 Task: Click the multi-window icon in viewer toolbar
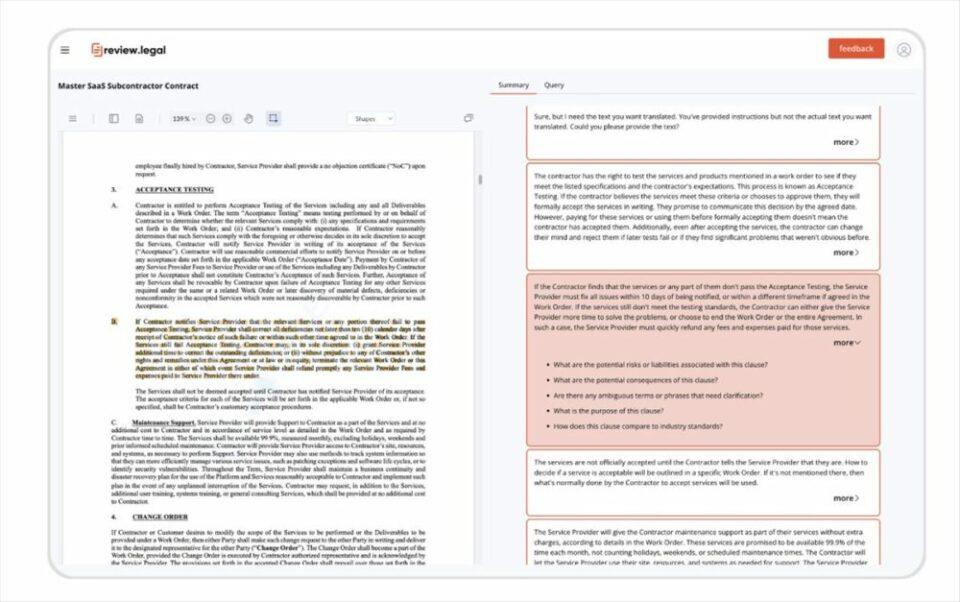[468, 118]
